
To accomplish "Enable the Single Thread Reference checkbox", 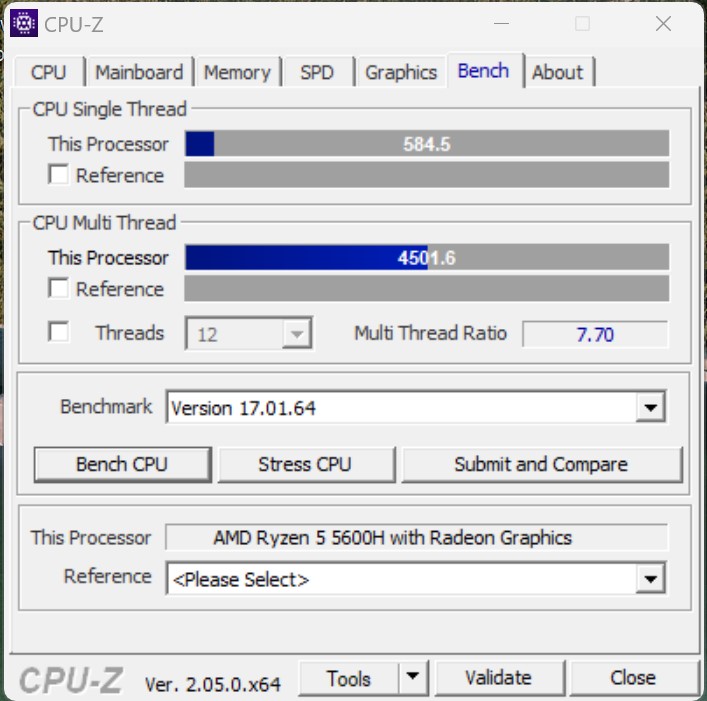I will tap(59, 174).
